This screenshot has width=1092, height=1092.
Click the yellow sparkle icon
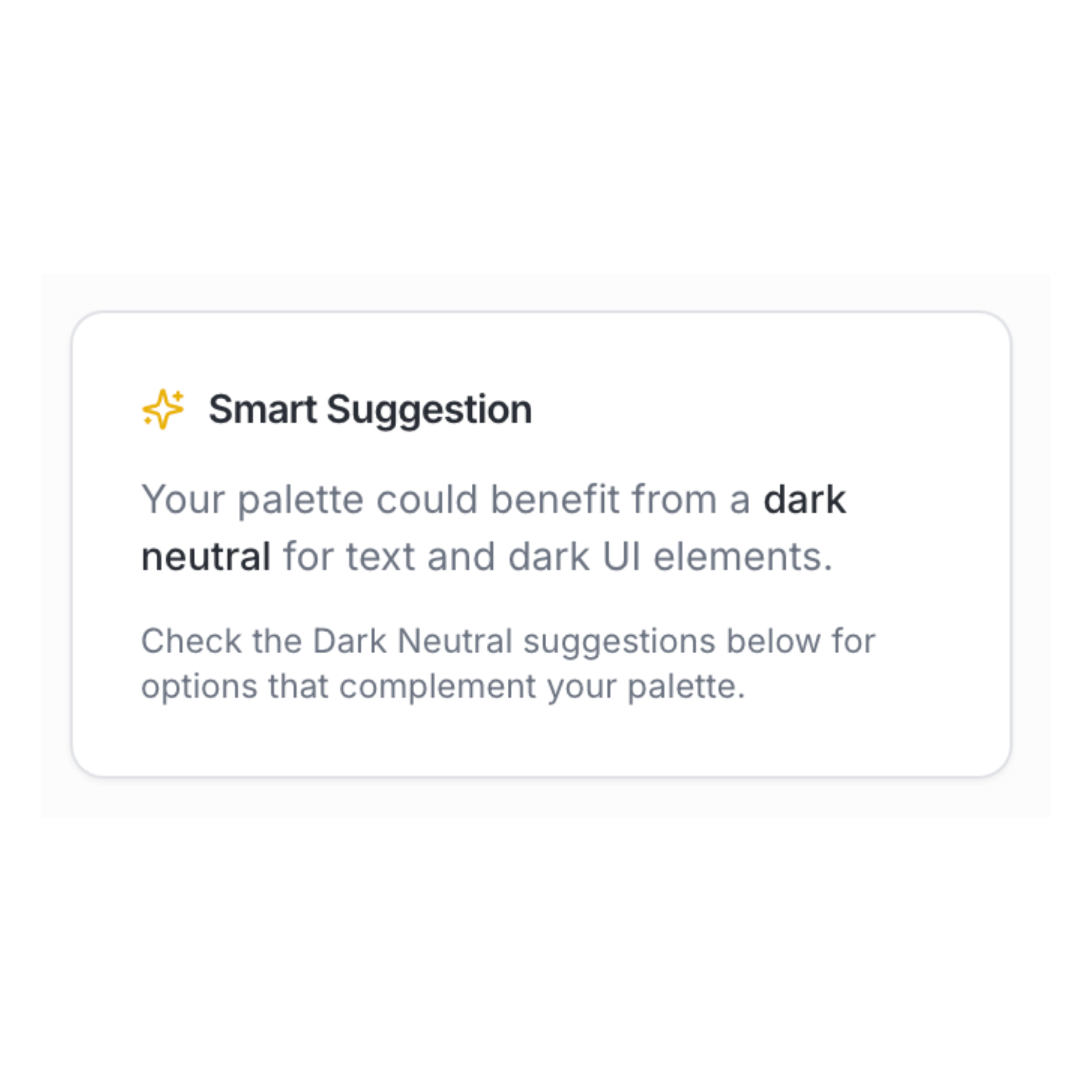pyautogui.click(x=163, y=409)
